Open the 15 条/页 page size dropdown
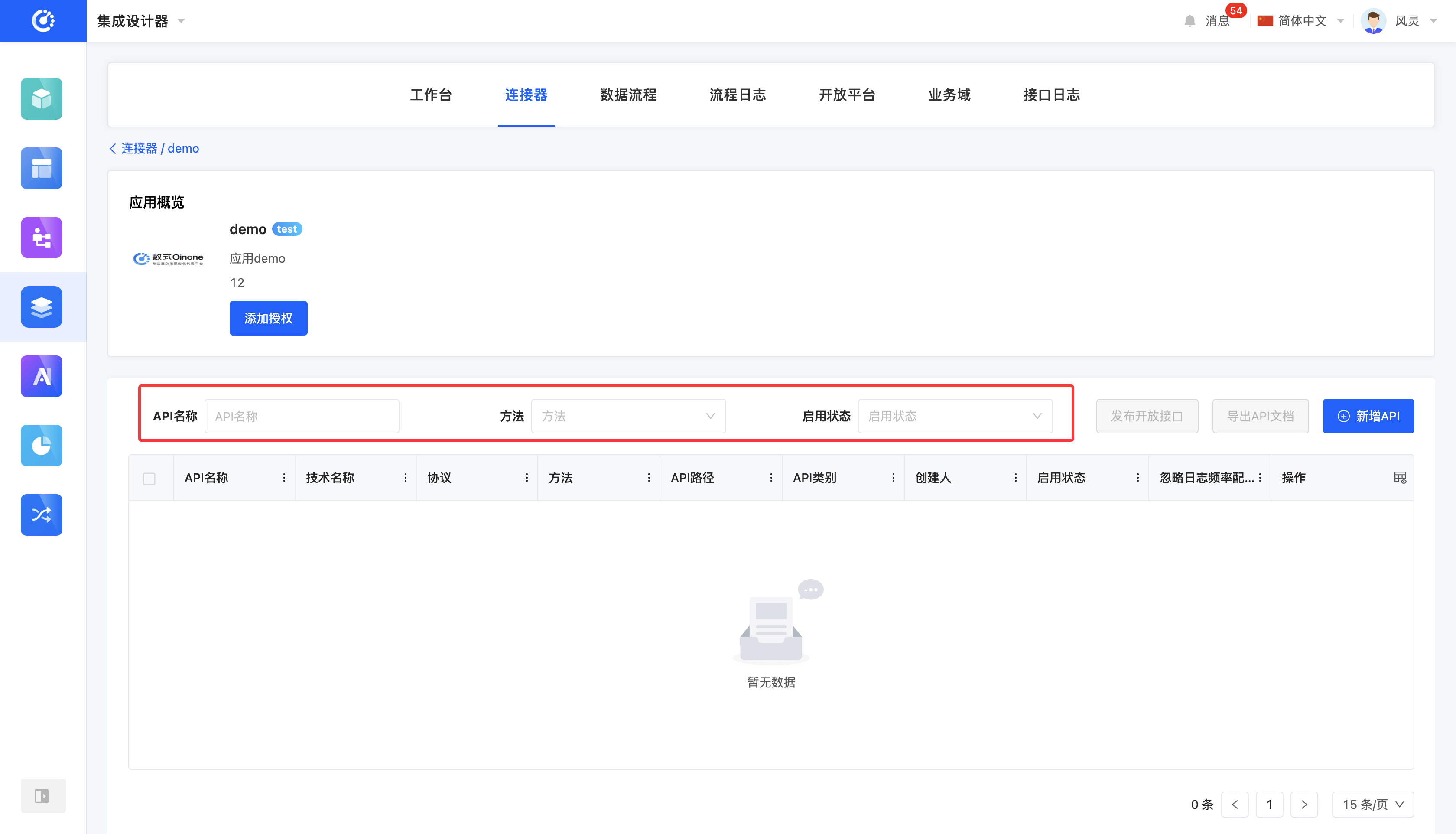 pyautogui.click(x=1372, y=804)
